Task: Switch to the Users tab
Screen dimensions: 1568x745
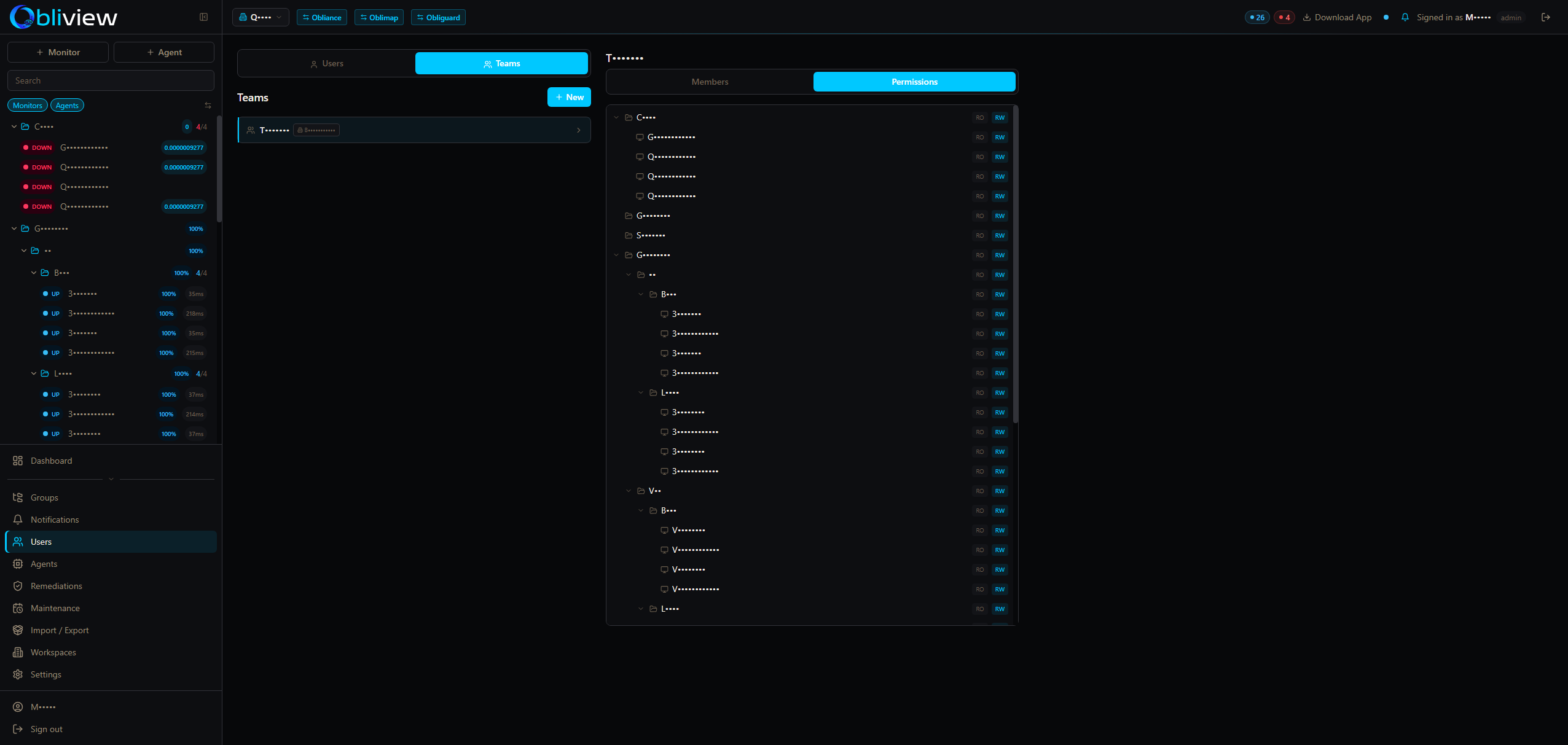Action: (326, 63)
